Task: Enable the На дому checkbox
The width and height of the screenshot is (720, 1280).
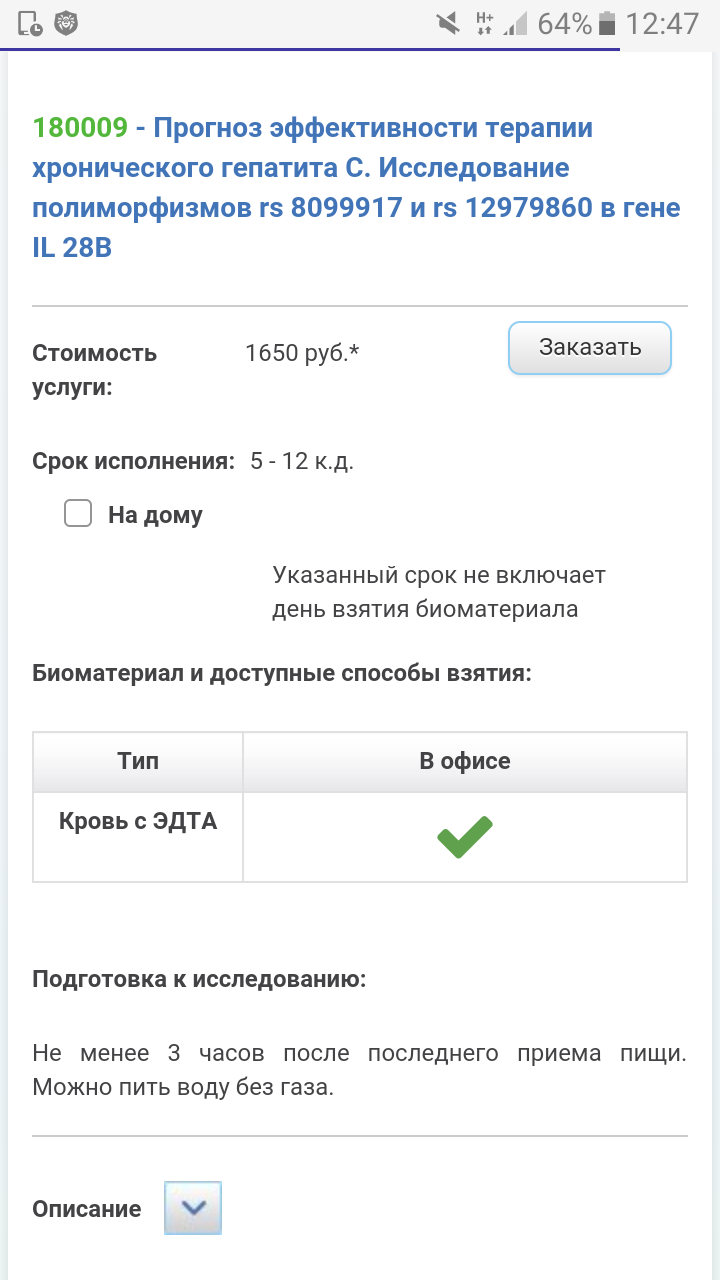Action: [x=78, y=514]
